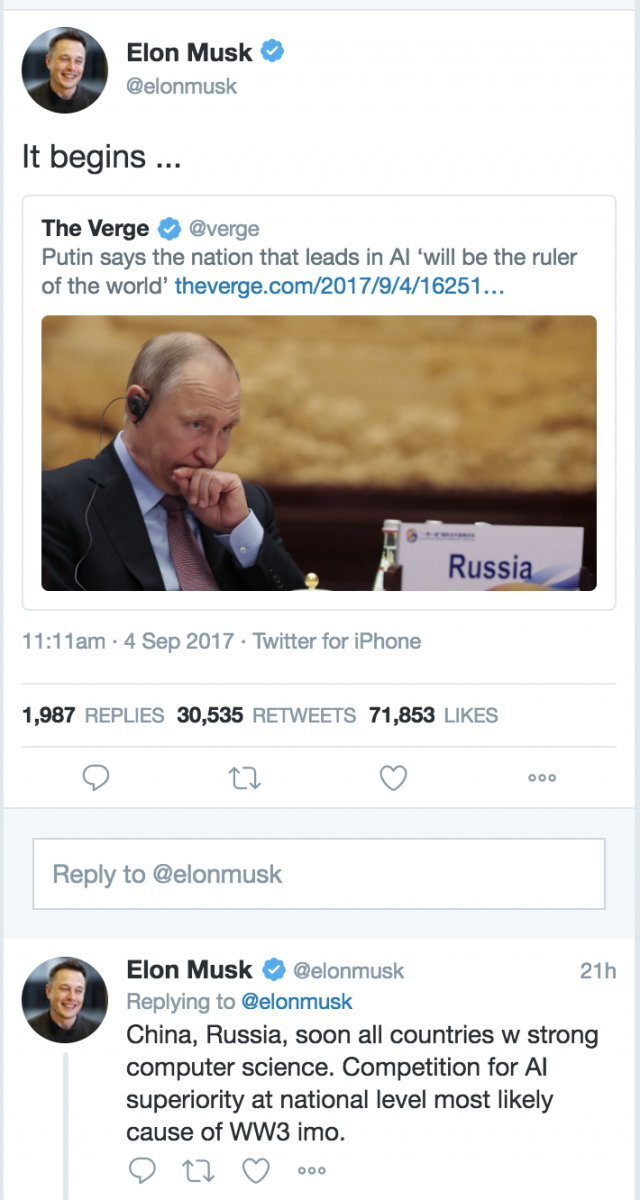Image resolution: width=640 pixels, height=1200 pixels.
Task: View the 30,535 Retweets list
Action: (266, 715)
